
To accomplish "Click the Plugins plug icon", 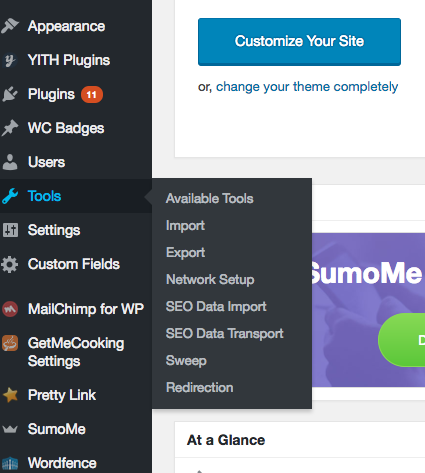I will pos(10,94).
